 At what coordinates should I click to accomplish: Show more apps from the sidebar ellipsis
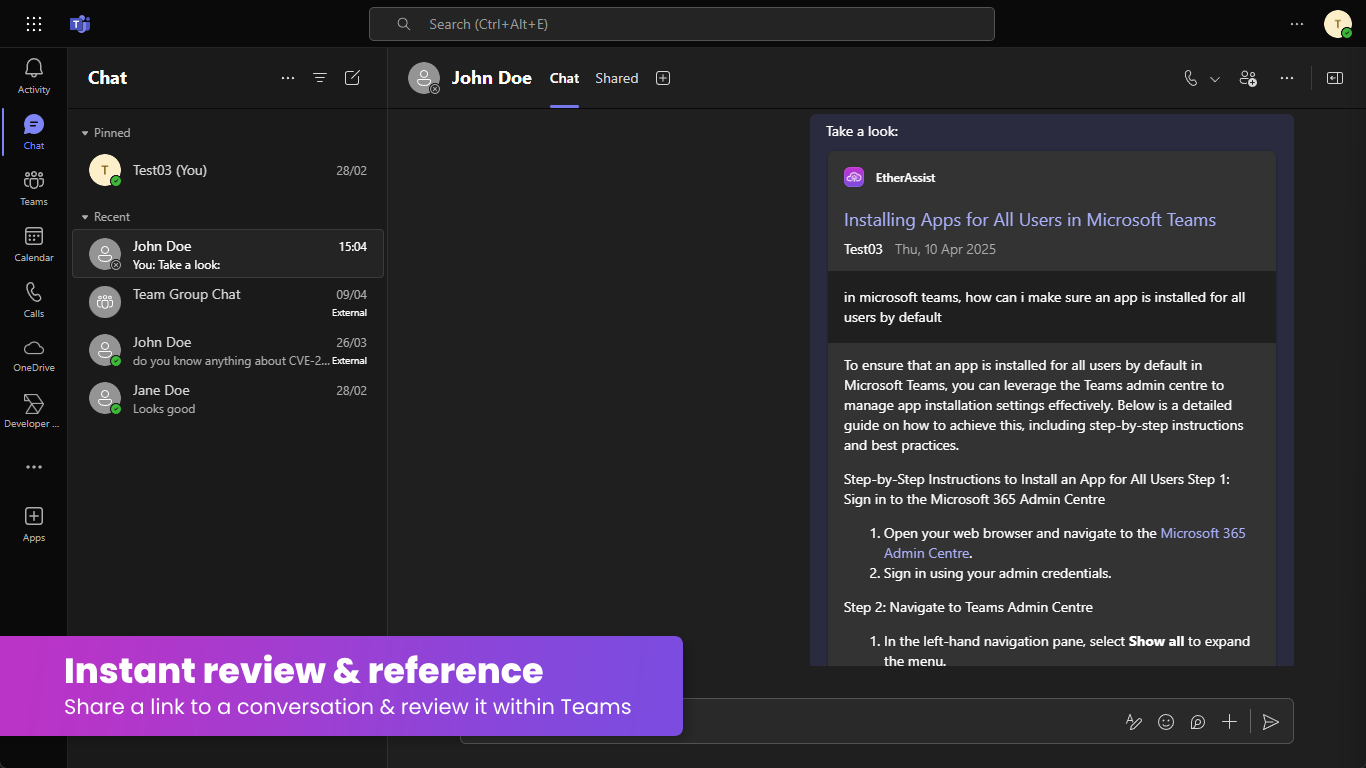coord(34,467)
